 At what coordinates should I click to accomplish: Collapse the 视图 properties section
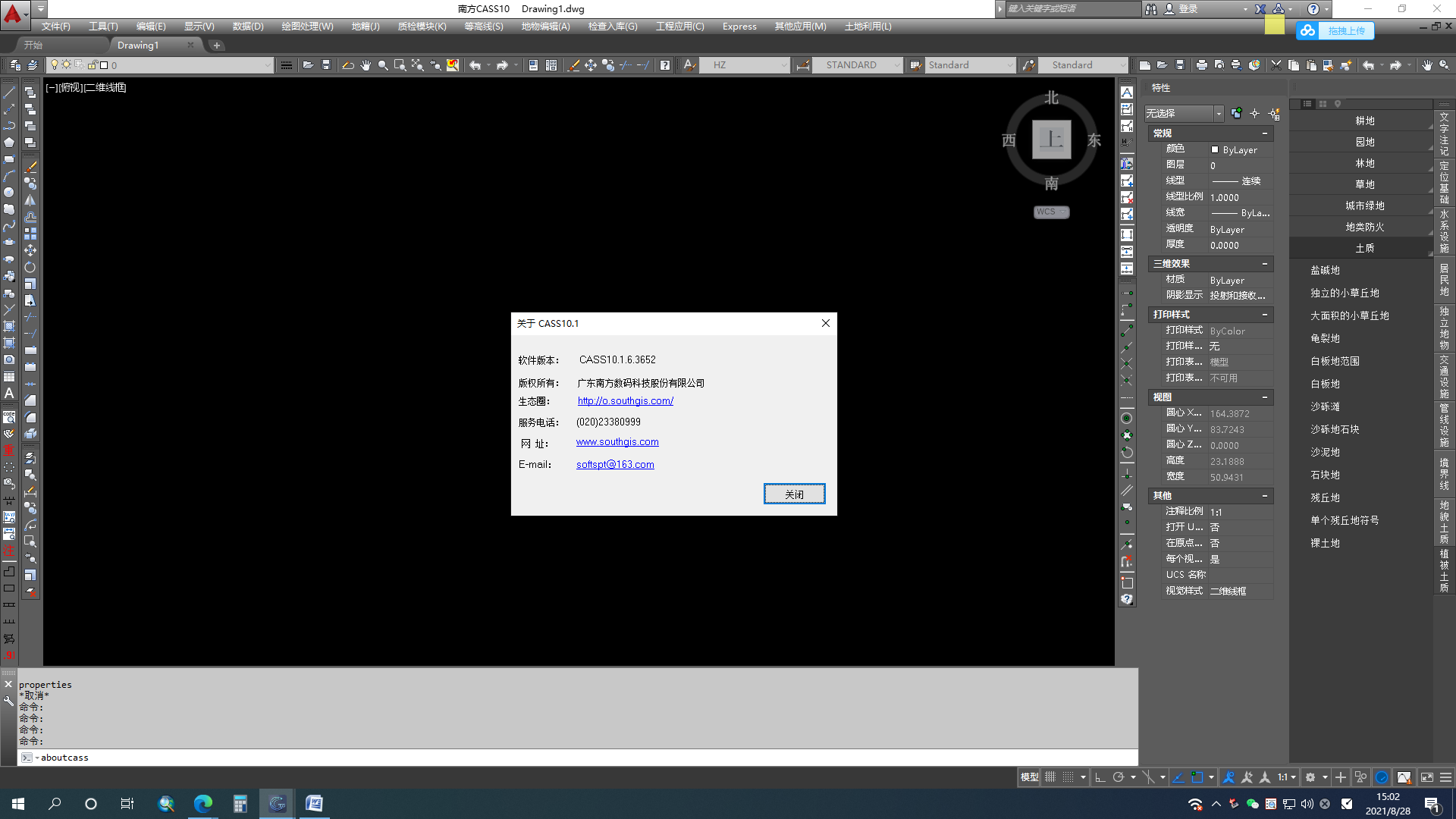(x=1265, y=397)
